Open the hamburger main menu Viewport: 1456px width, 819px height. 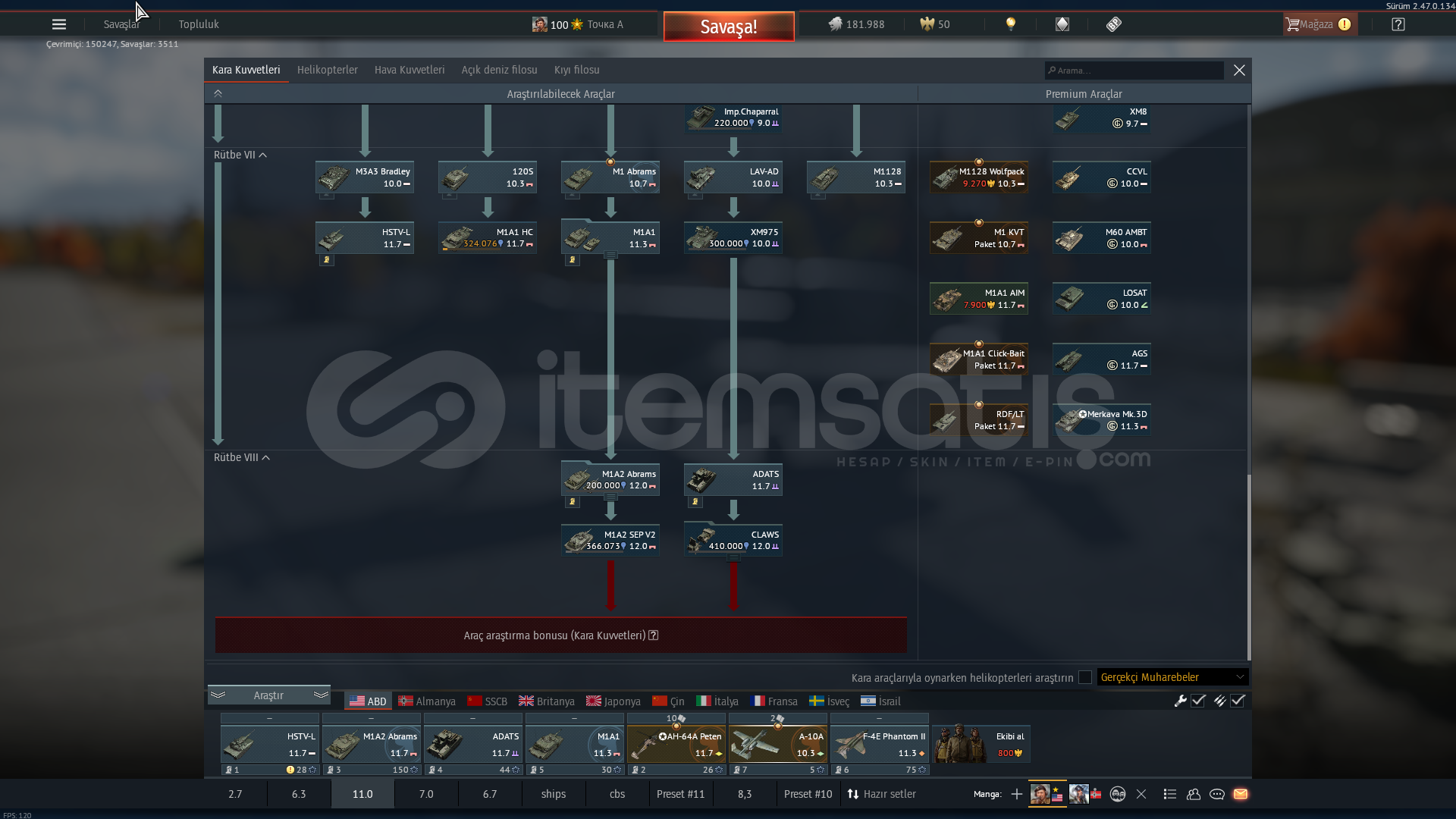coord(58,24)
